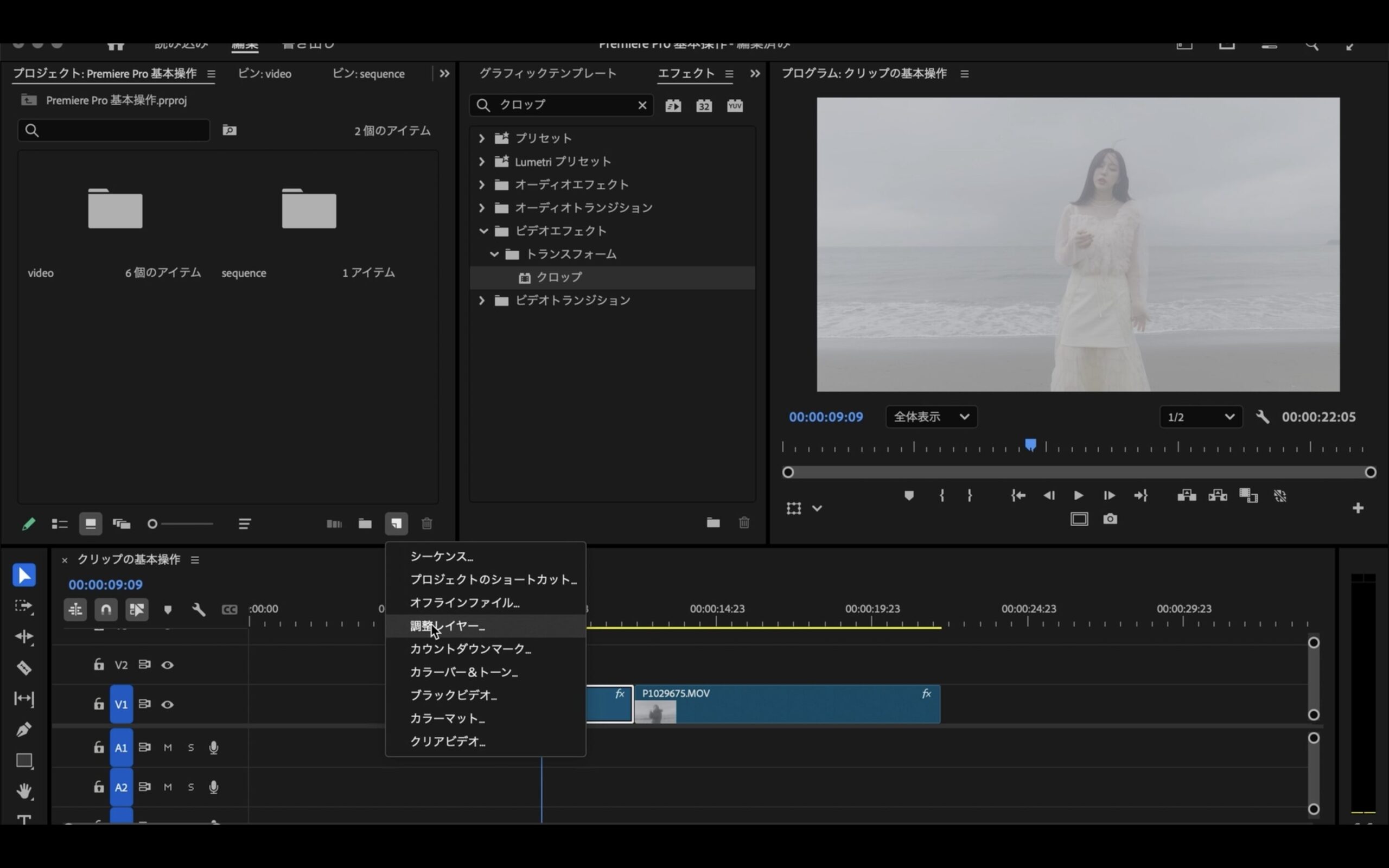Switch Project panel to freeform view
Viewport: 1389px width, 868px height.
122,524
